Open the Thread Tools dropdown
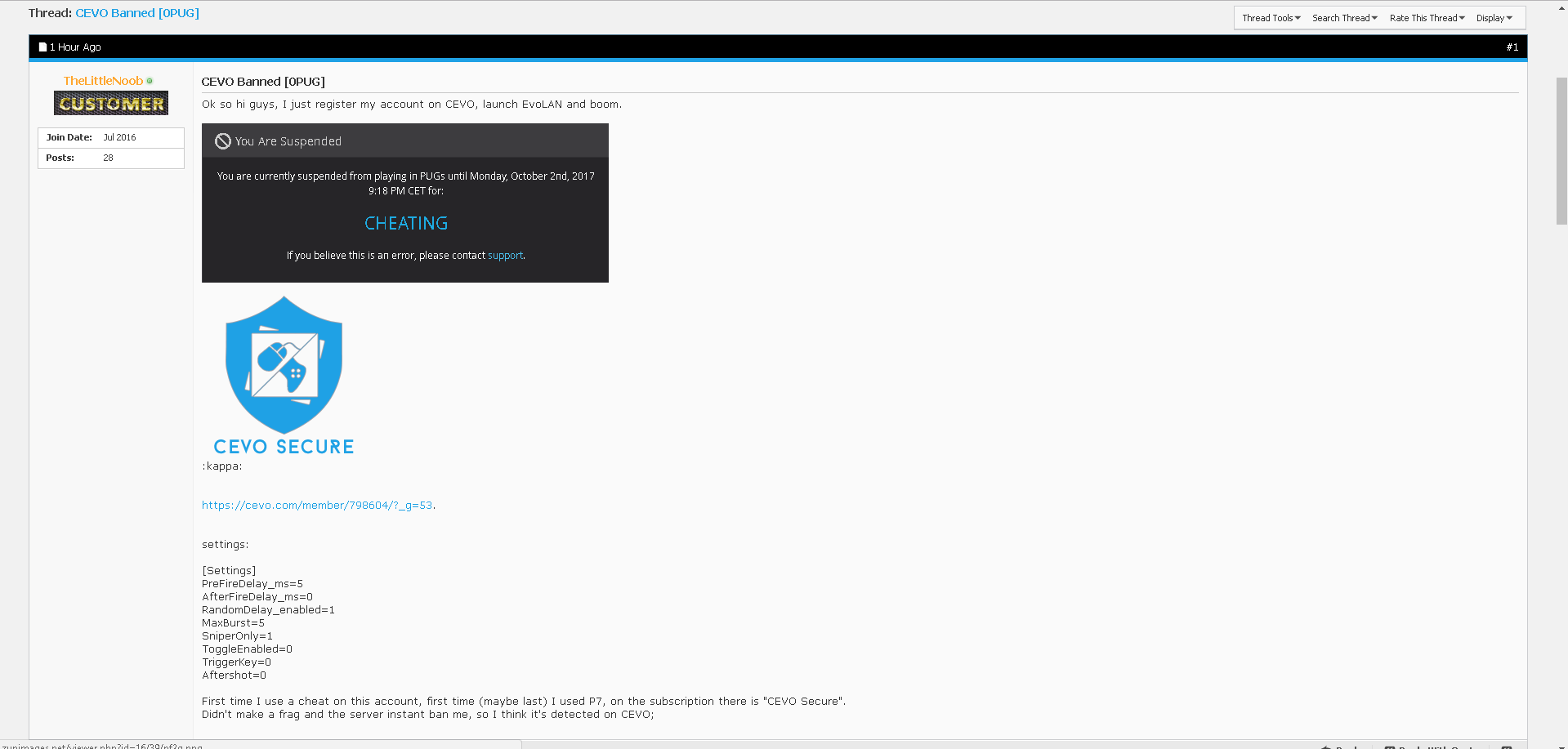The width and height of the screenshot is (1568, 749). [1271, 18]
